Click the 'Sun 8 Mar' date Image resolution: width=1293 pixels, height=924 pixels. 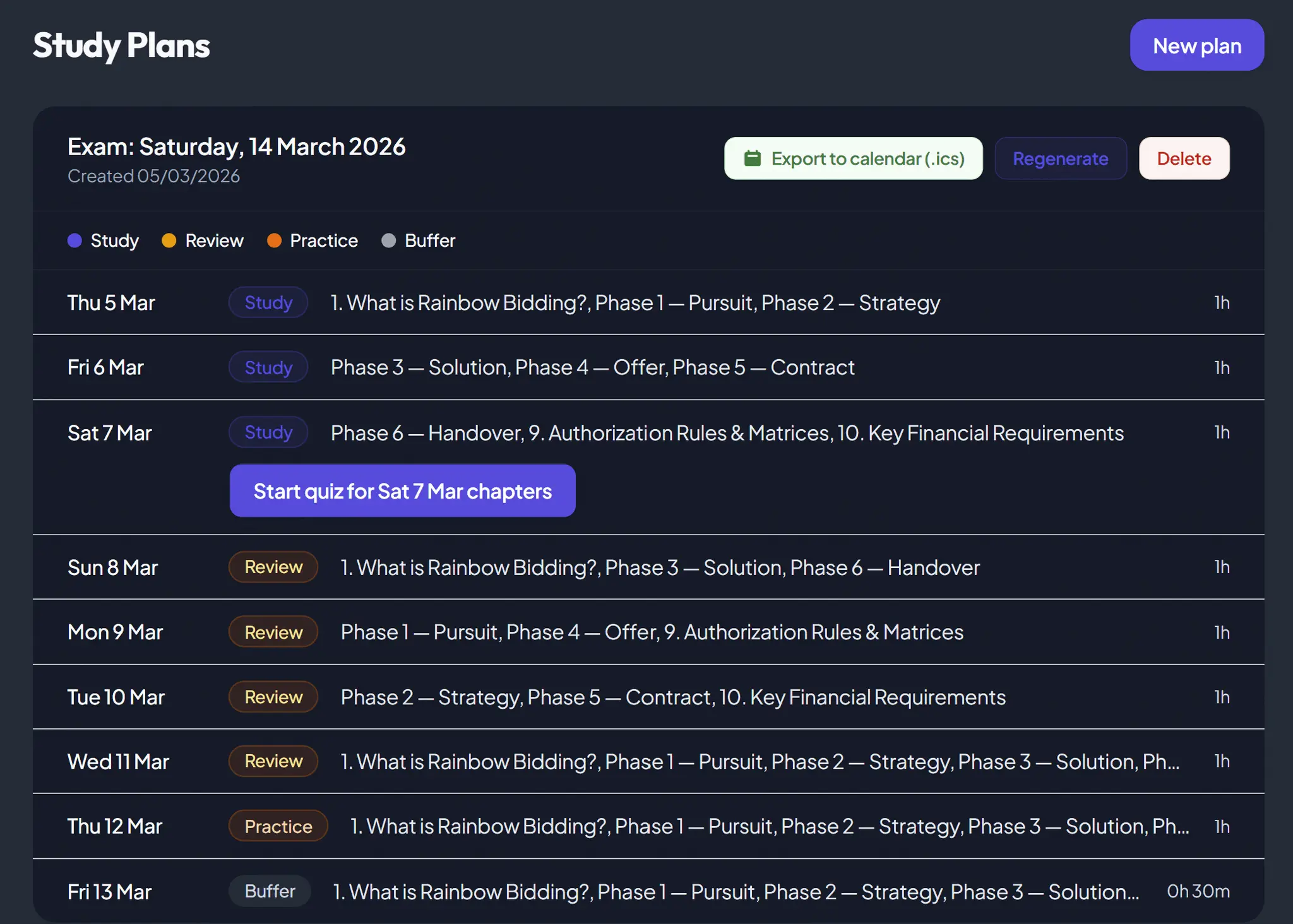point(112,567)
